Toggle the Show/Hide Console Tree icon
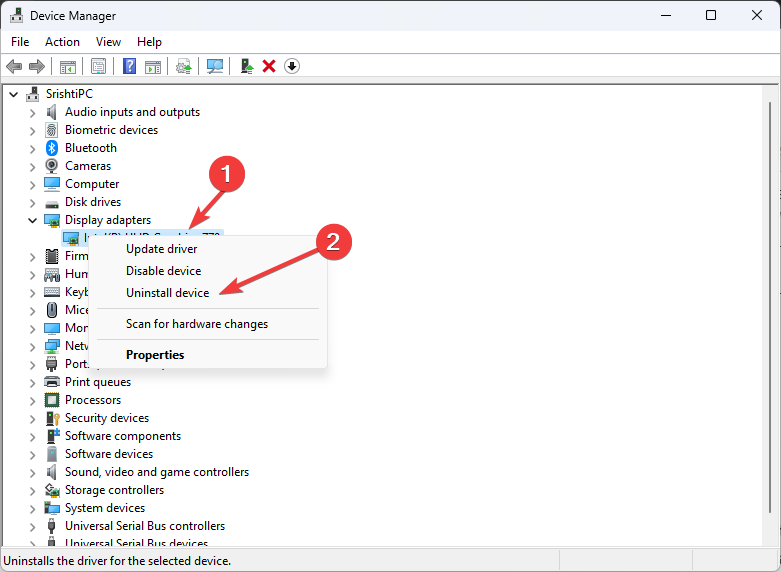This screenshot has width=781, height=572. (x=68, y=66)
